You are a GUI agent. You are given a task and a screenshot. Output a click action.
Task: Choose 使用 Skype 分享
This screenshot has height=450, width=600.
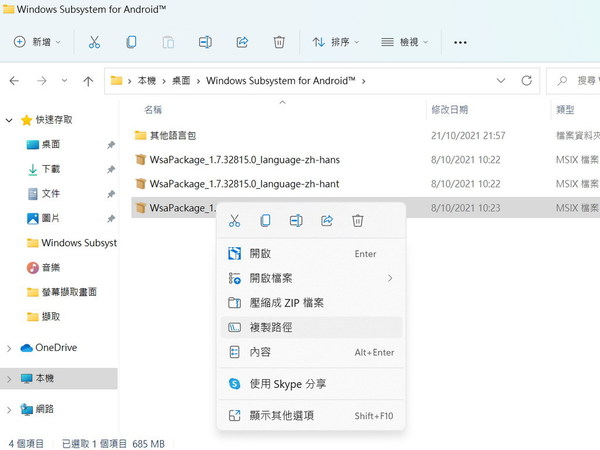311,384
